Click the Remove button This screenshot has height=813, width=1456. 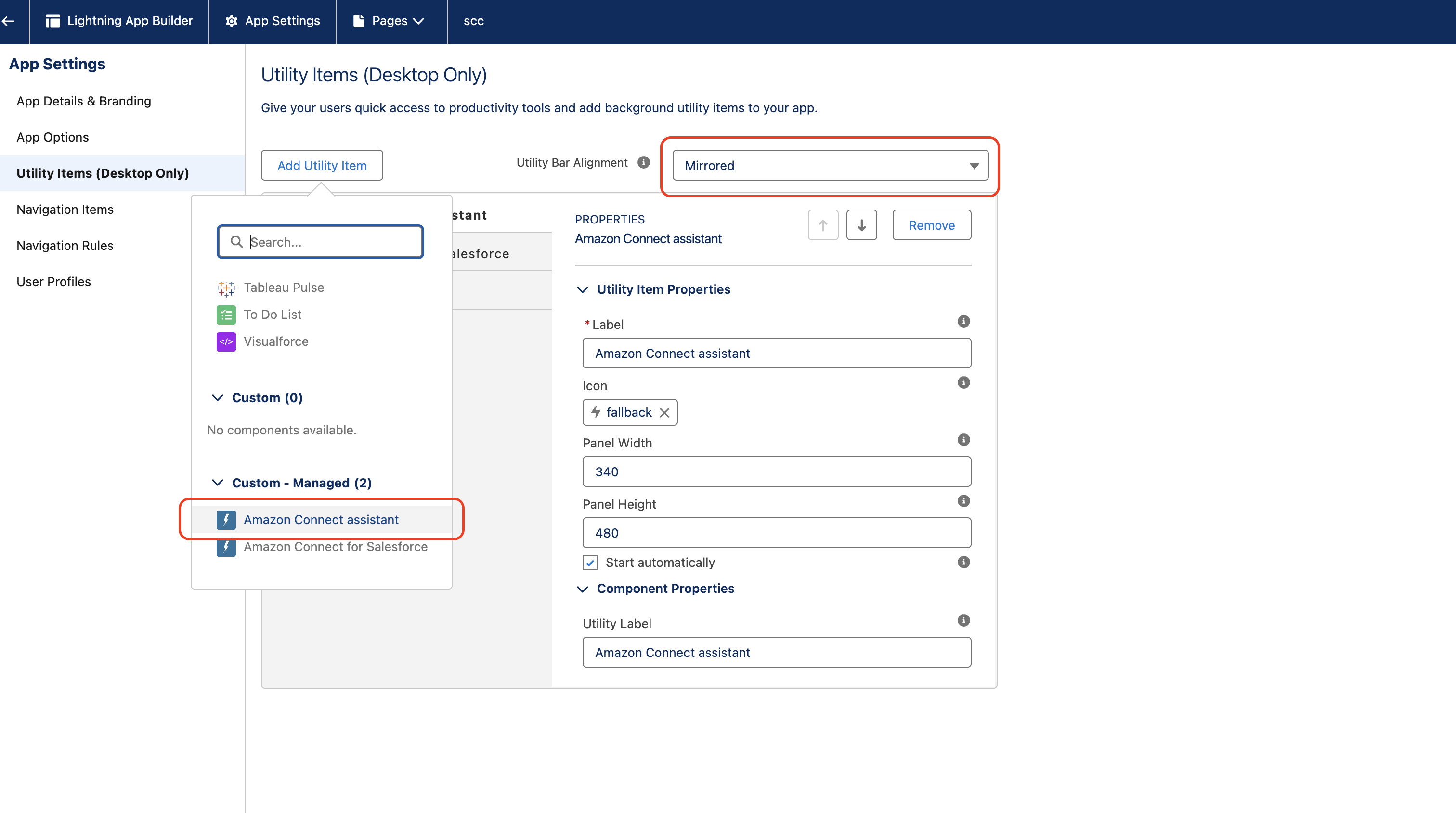coord(931,225)
